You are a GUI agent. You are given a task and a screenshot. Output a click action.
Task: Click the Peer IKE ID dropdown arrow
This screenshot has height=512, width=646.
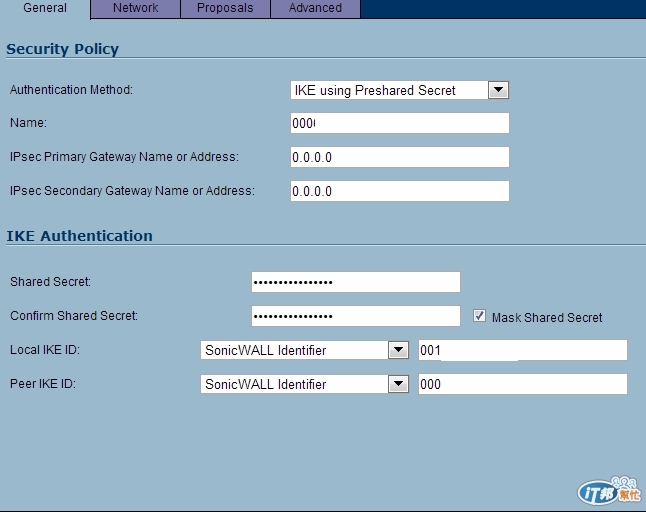coord(398,384)
